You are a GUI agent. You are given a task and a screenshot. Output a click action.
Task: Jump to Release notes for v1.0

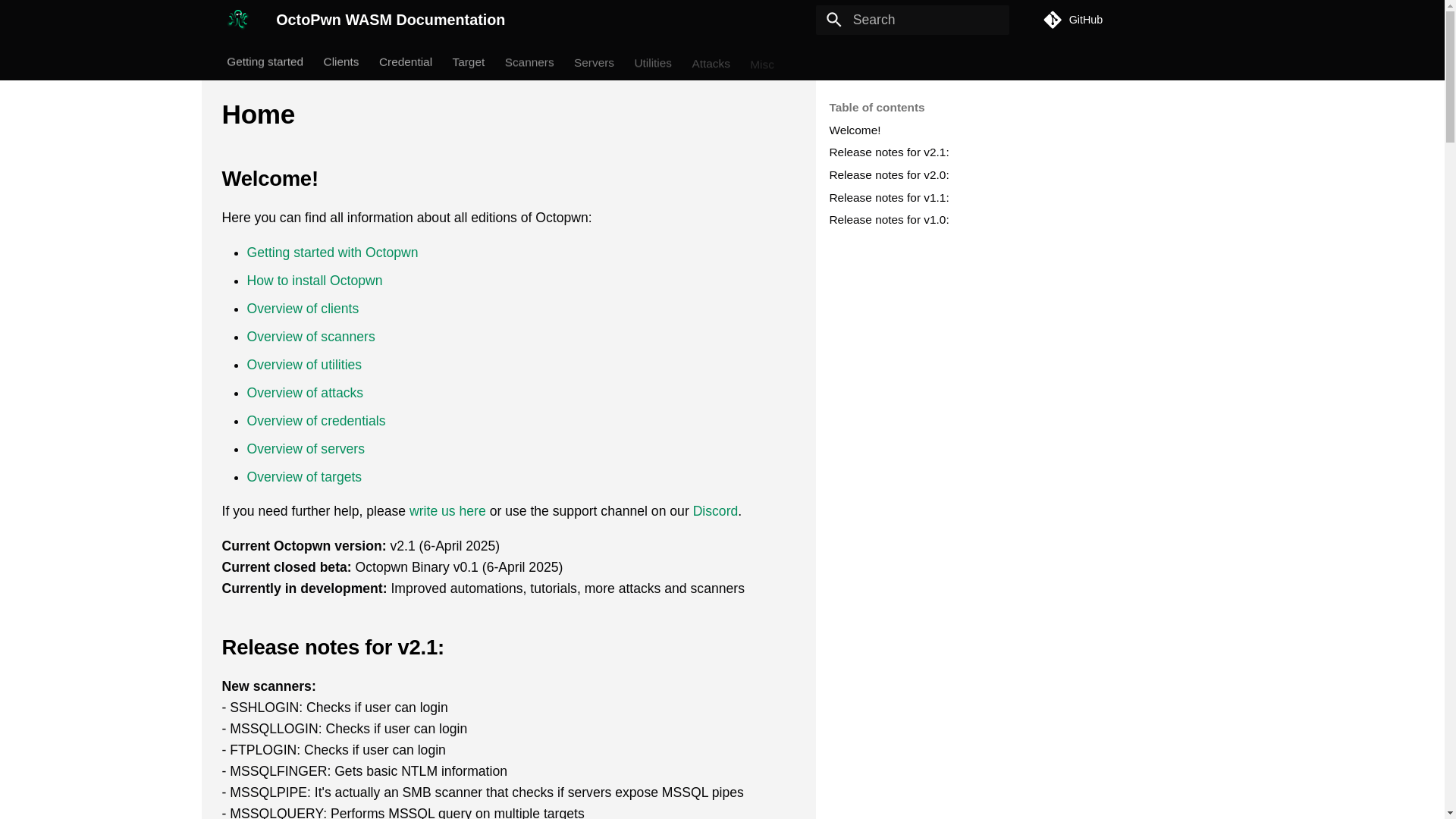tap(889, 220)
